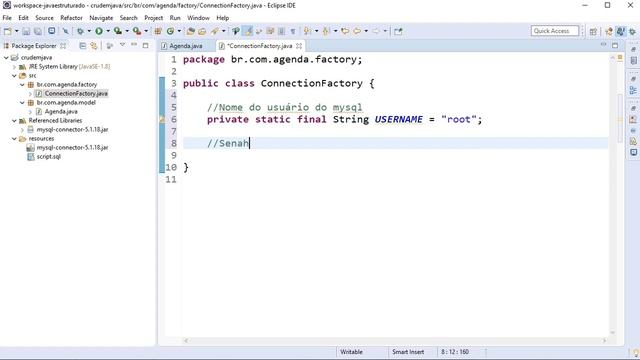Click the Writable status field

click(x=351, y=351)
